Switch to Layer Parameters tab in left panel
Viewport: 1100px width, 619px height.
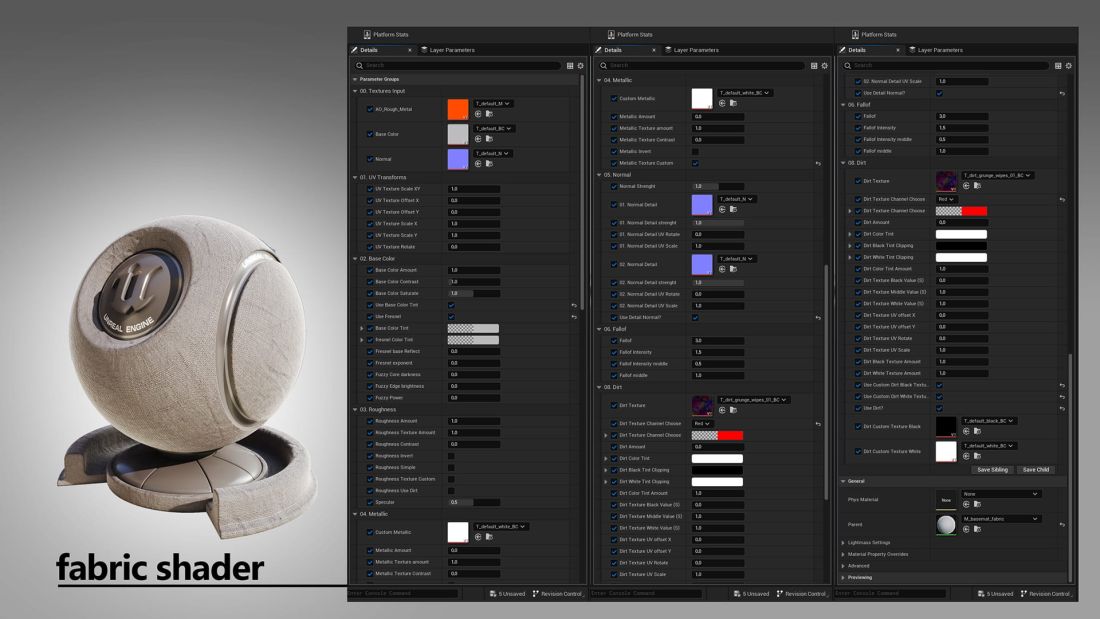coord(448,50)
